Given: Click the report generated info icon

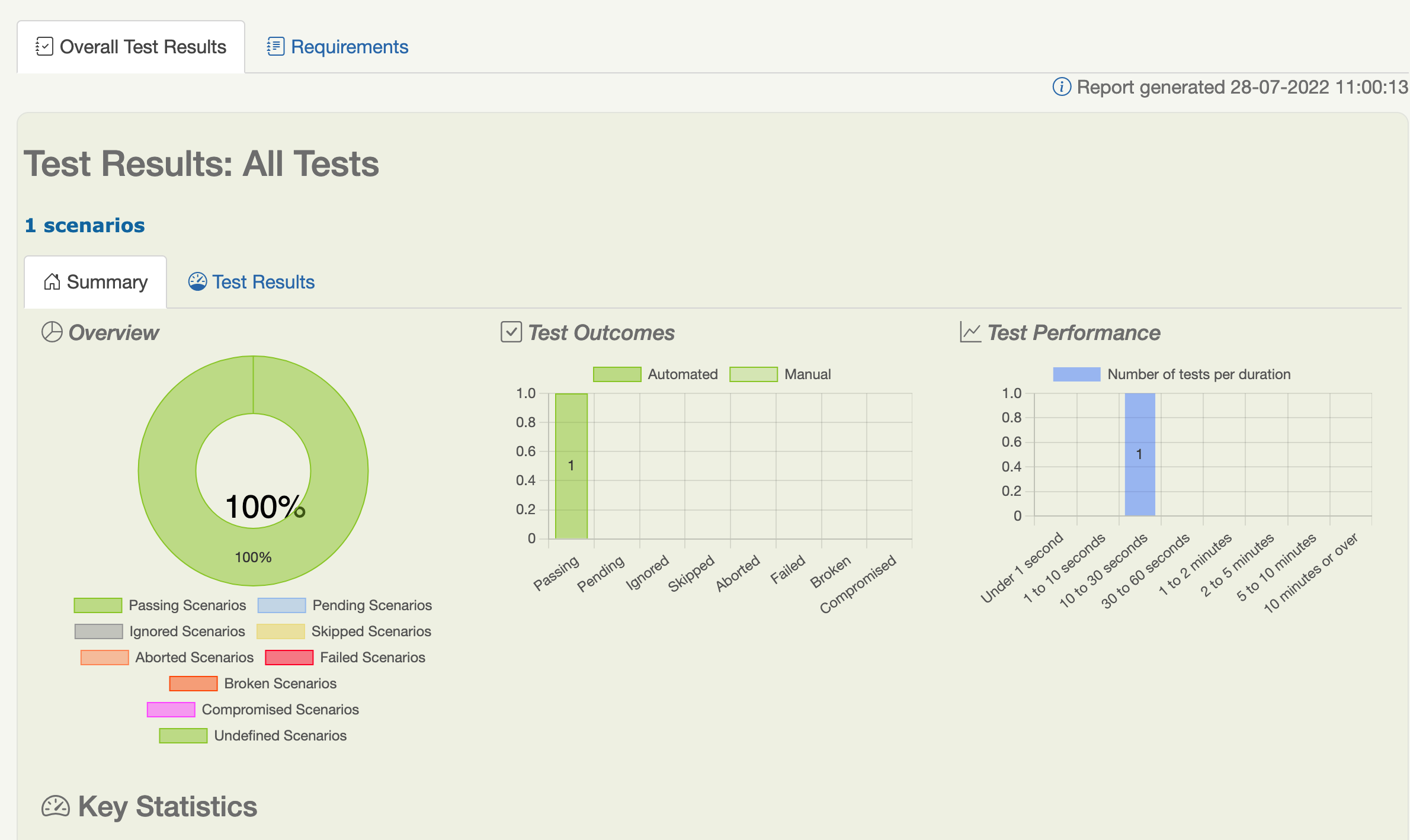Looking at the screenshot, I should tap(1061, 86).
